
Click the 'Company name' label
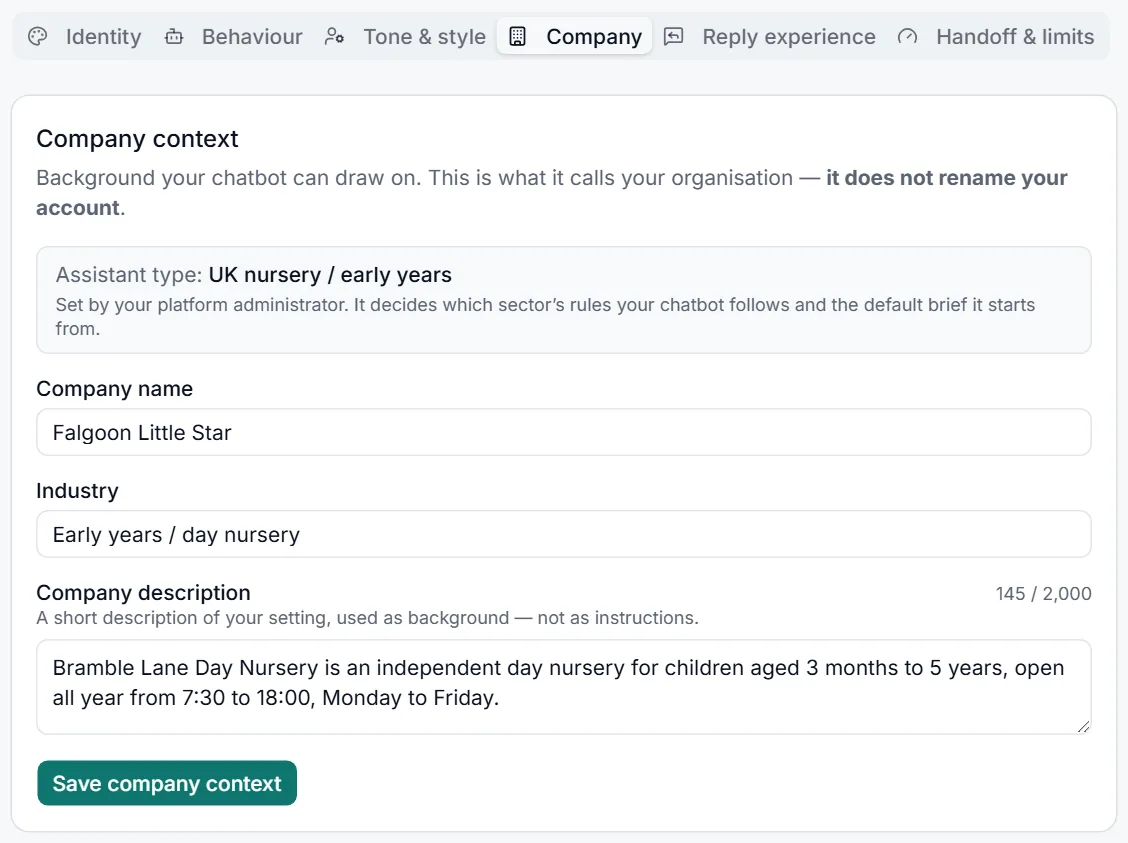(x=114, y=389)
